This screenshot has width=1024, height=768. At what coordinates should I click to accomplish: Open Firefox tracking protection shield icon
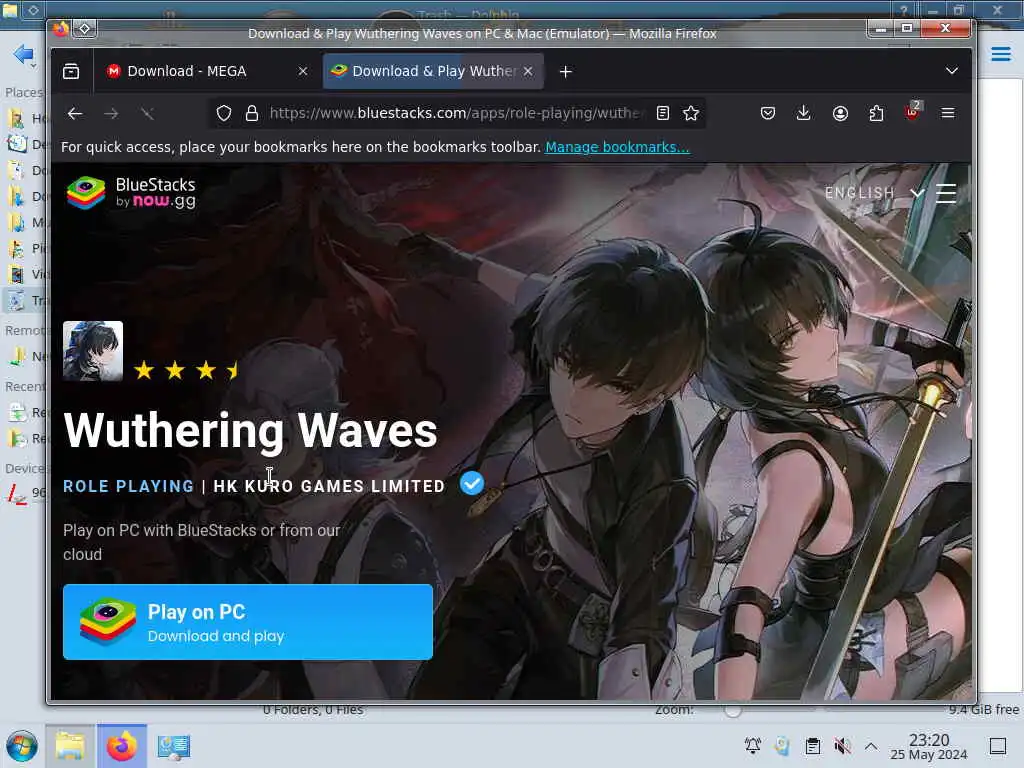tap(224, 114)
